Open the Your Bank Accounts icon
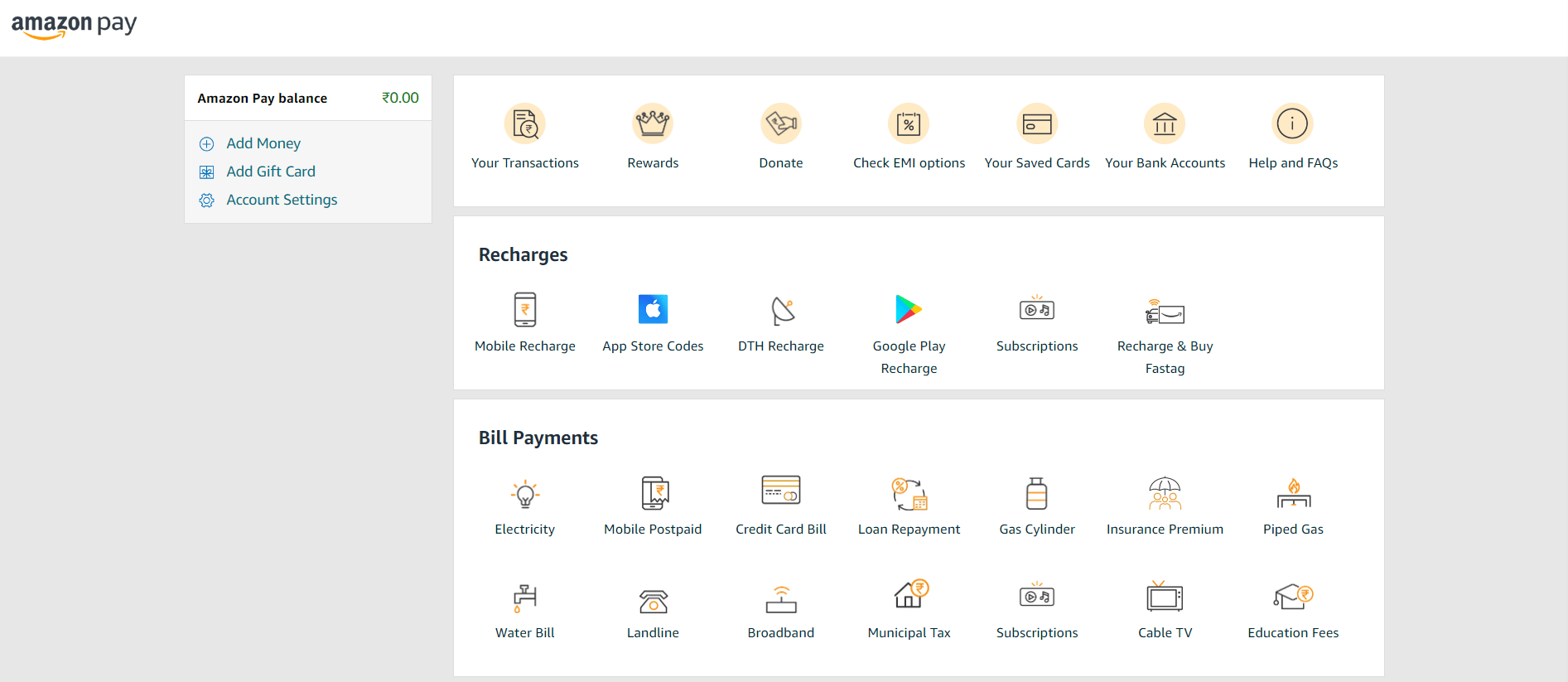The height and width of the screenshot is (682, 1568). pyautogui.click(x=1165, y=123)
